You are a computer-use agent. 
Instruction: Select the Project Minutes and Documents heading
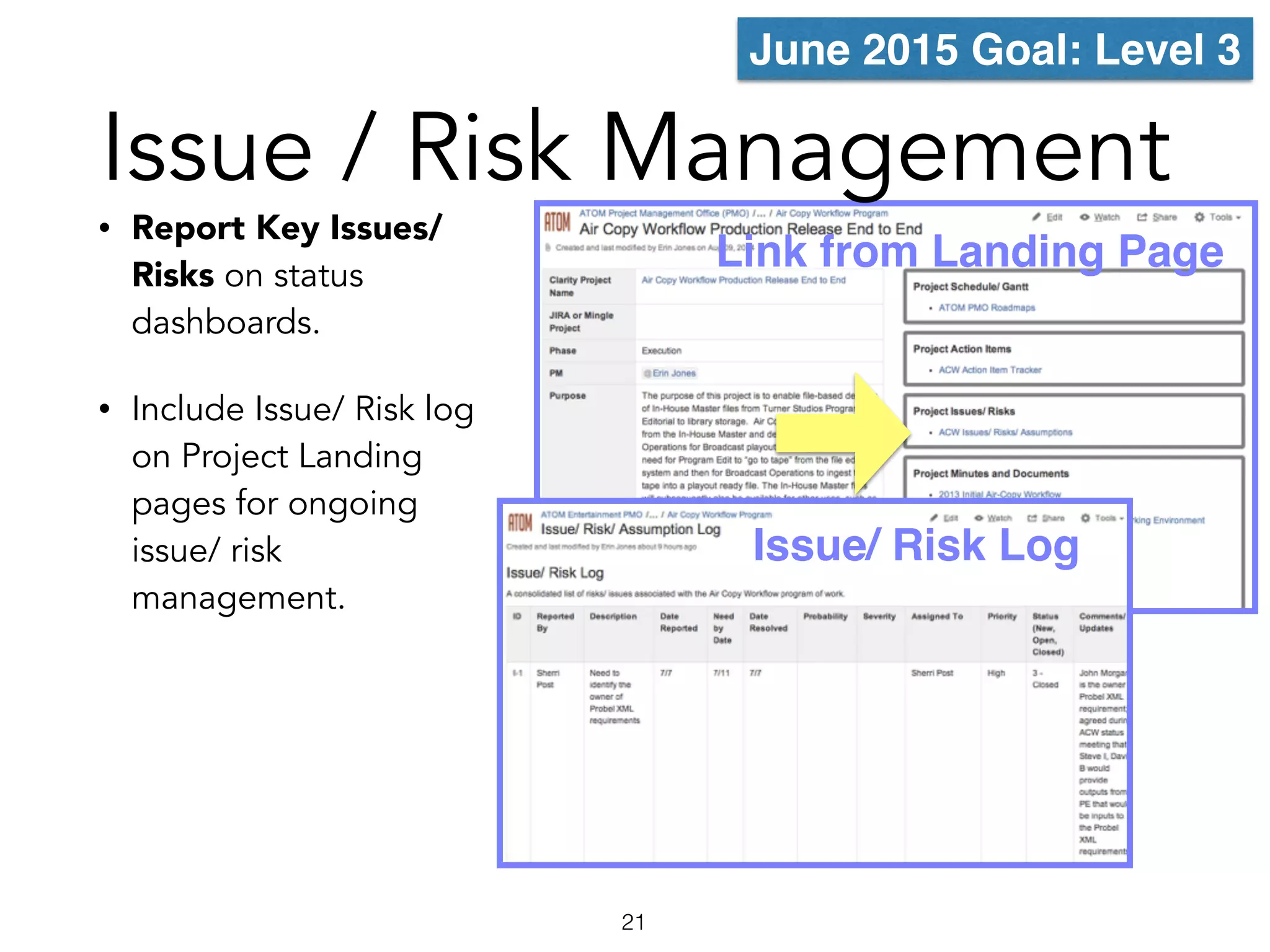point(991,474)
